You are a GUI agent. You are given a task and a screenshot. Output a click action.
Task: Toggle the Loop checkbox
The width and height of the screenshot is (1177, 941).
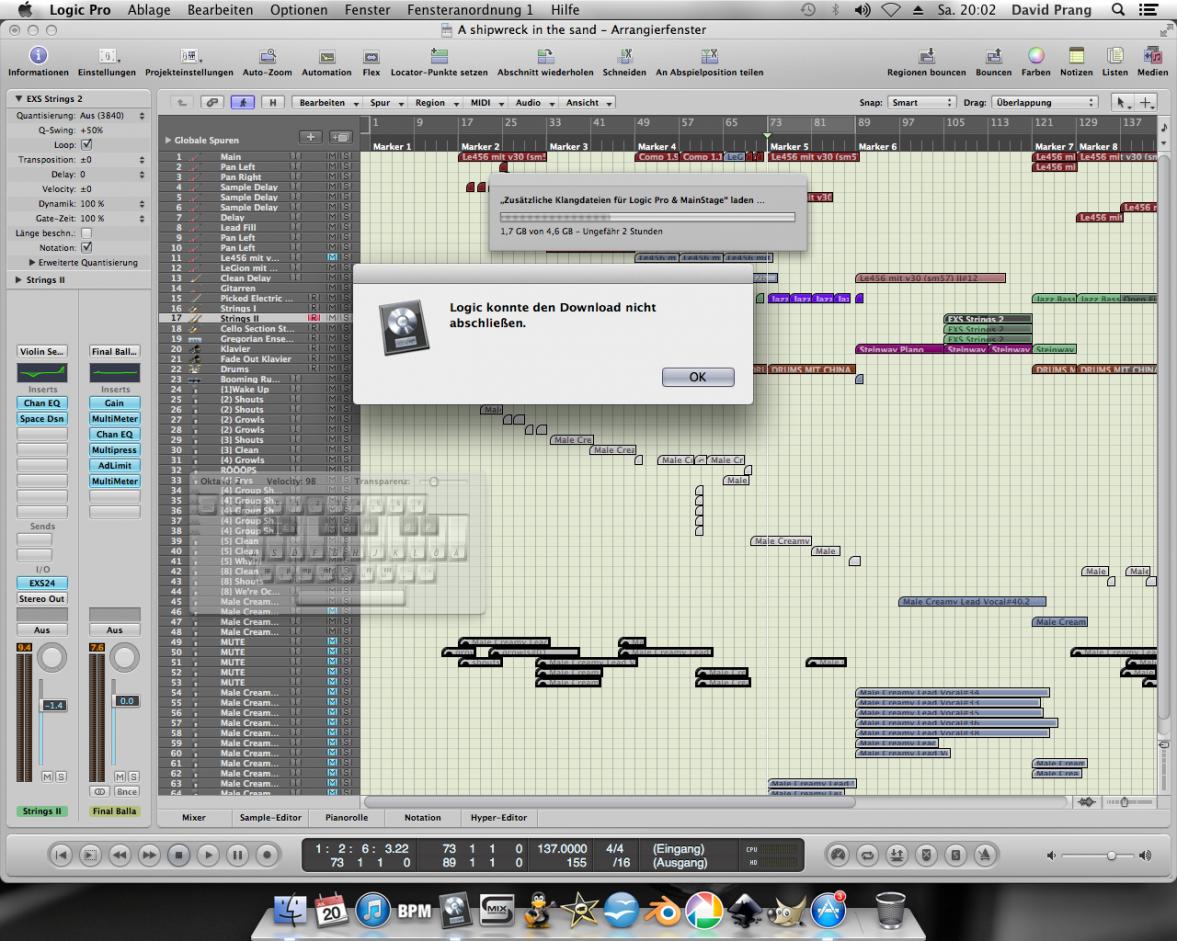[86, 144]
